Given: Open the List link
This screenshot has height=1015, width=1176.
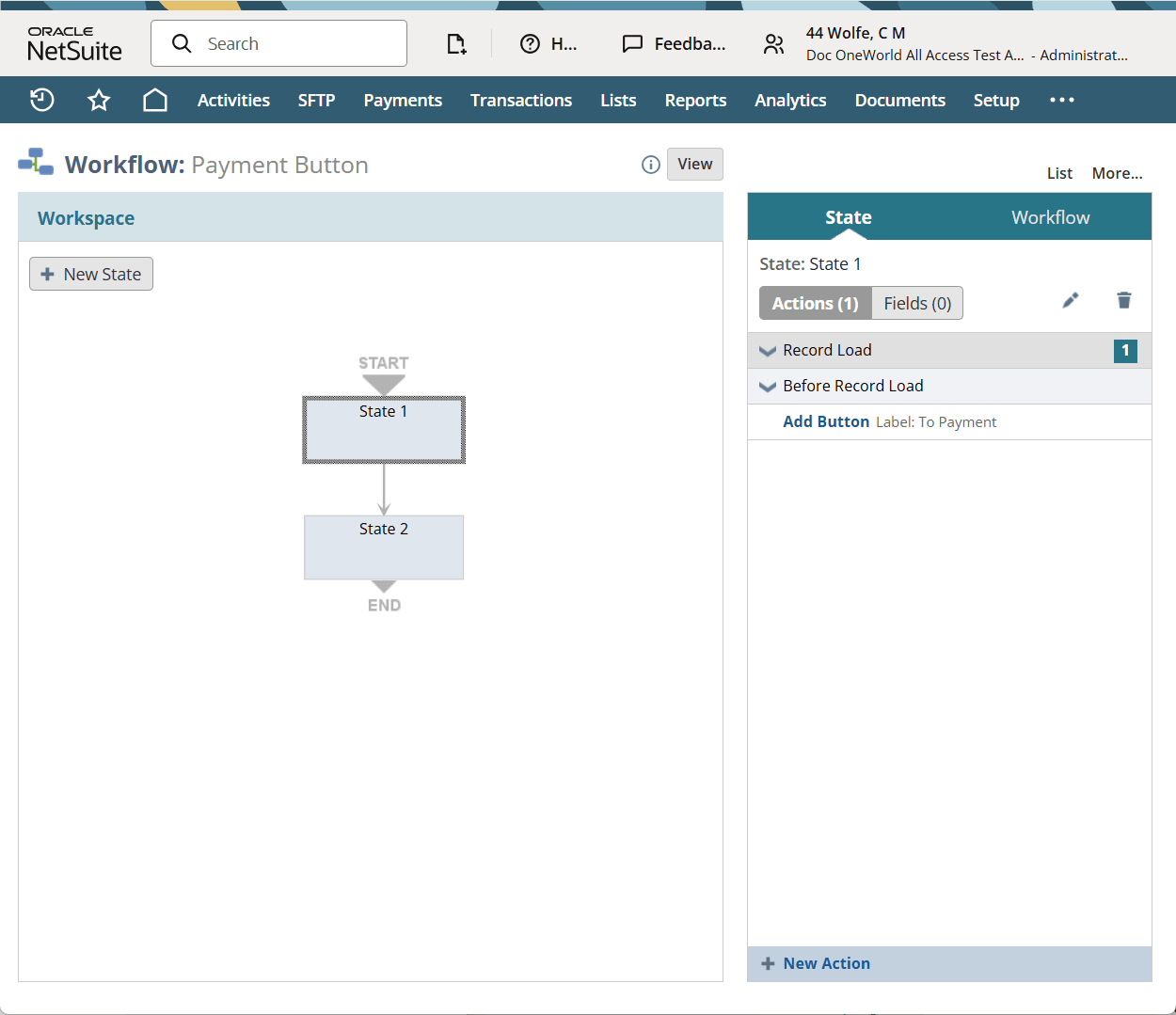Looking at the screenshot, I should pyautogui.click(x=1059, y=173).
